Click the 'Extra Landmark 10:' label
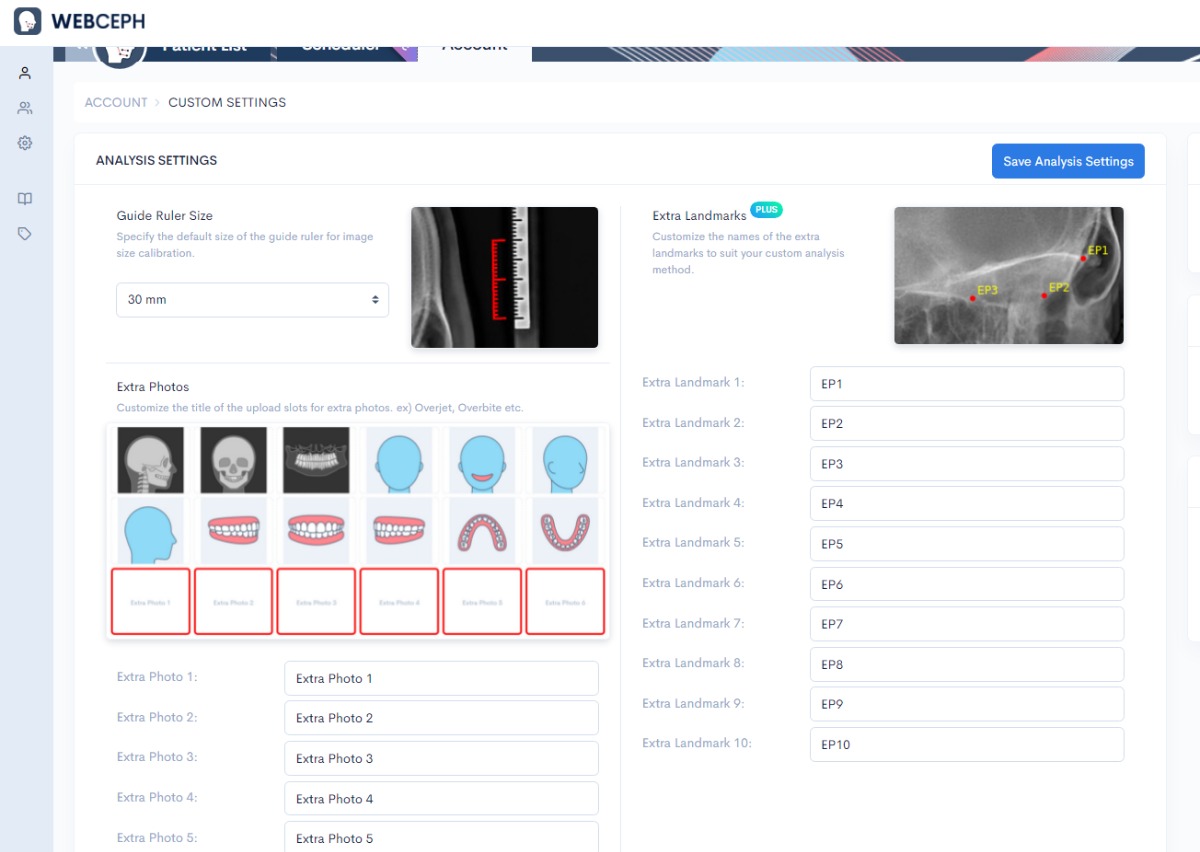 [x=697, y=742]
